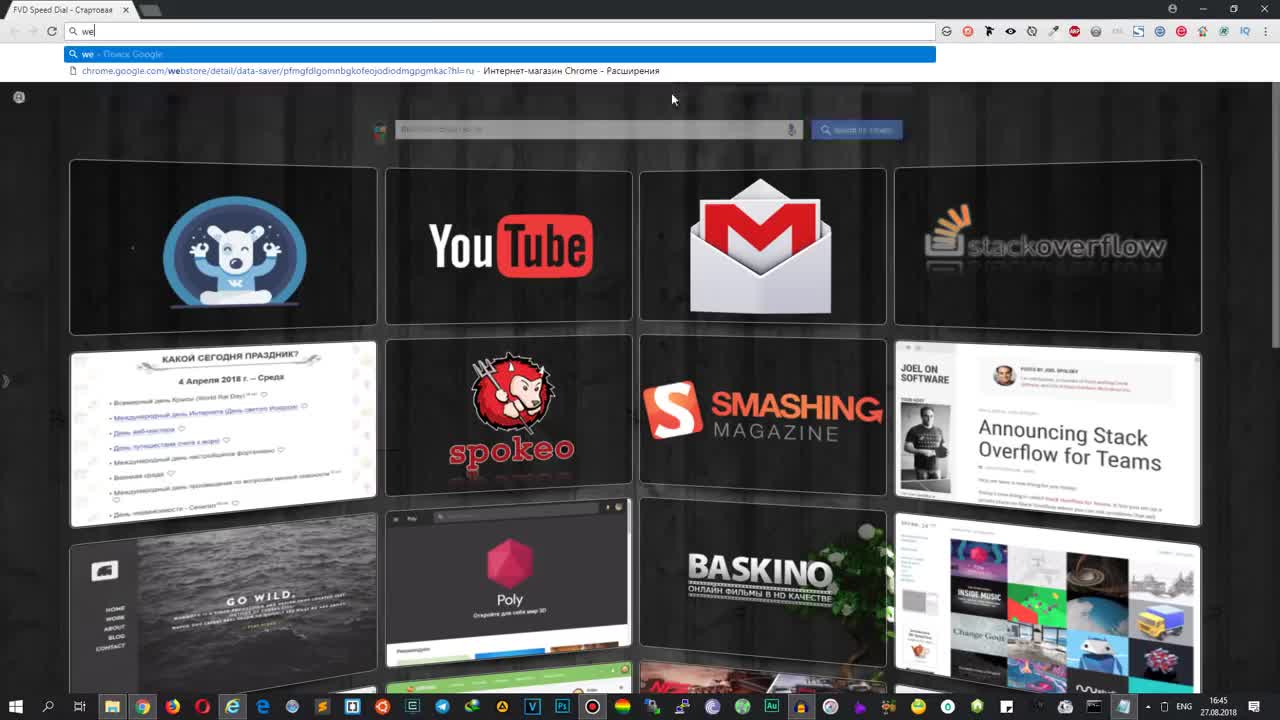Open Photoshop from the taskbar

point(562,707)
